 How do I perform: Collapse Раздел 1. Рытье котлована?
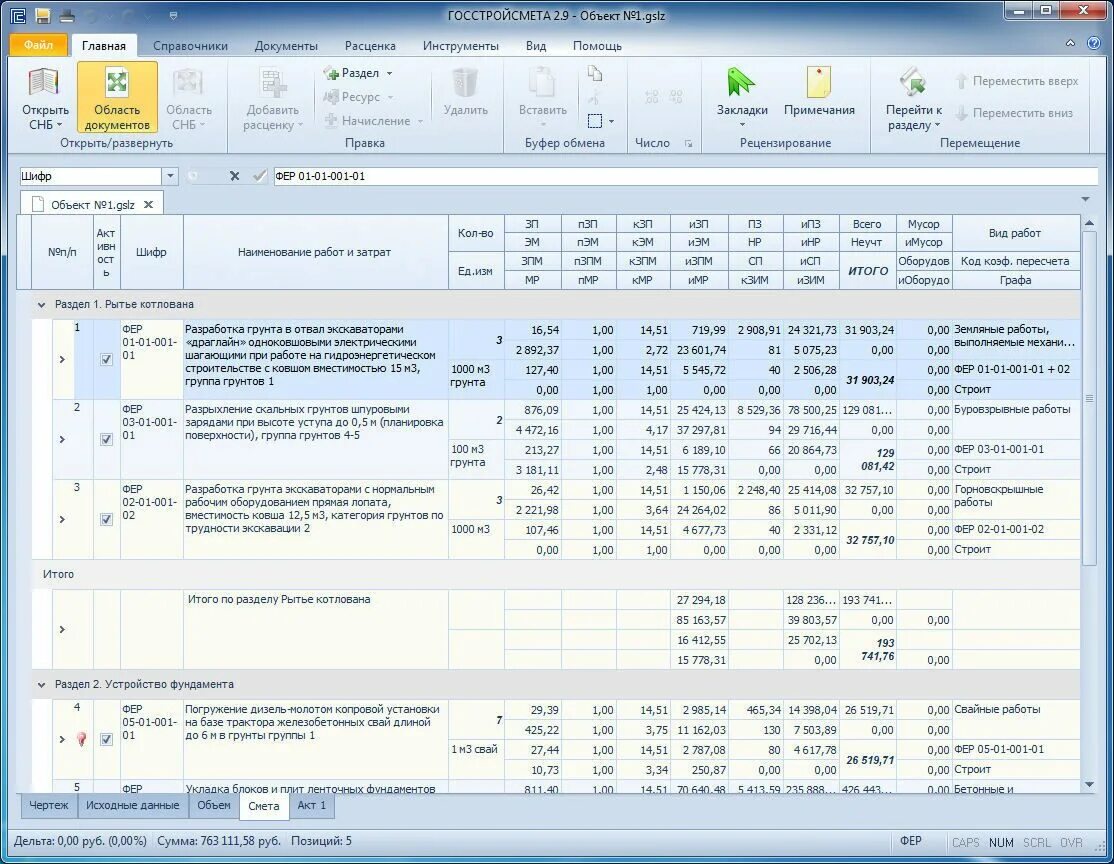[41, 304]
